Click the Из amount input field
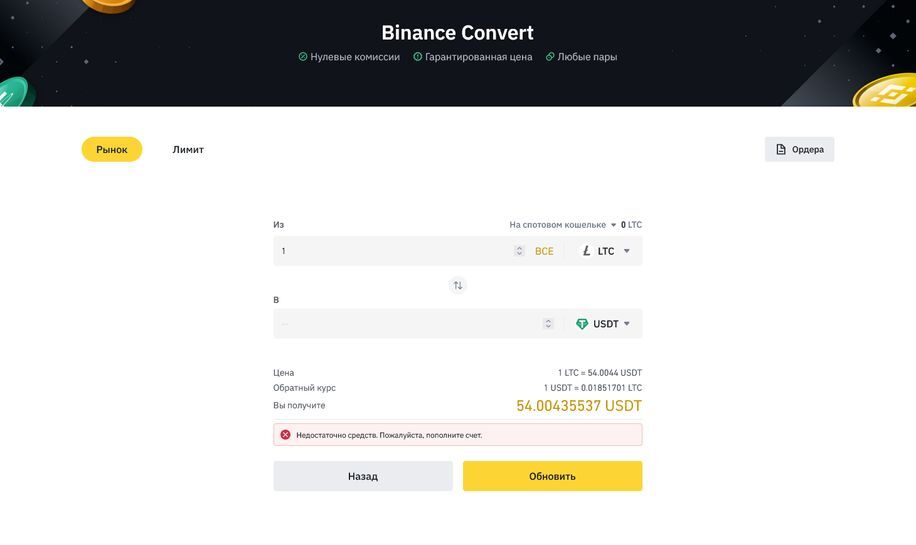 tap(390, 251)
